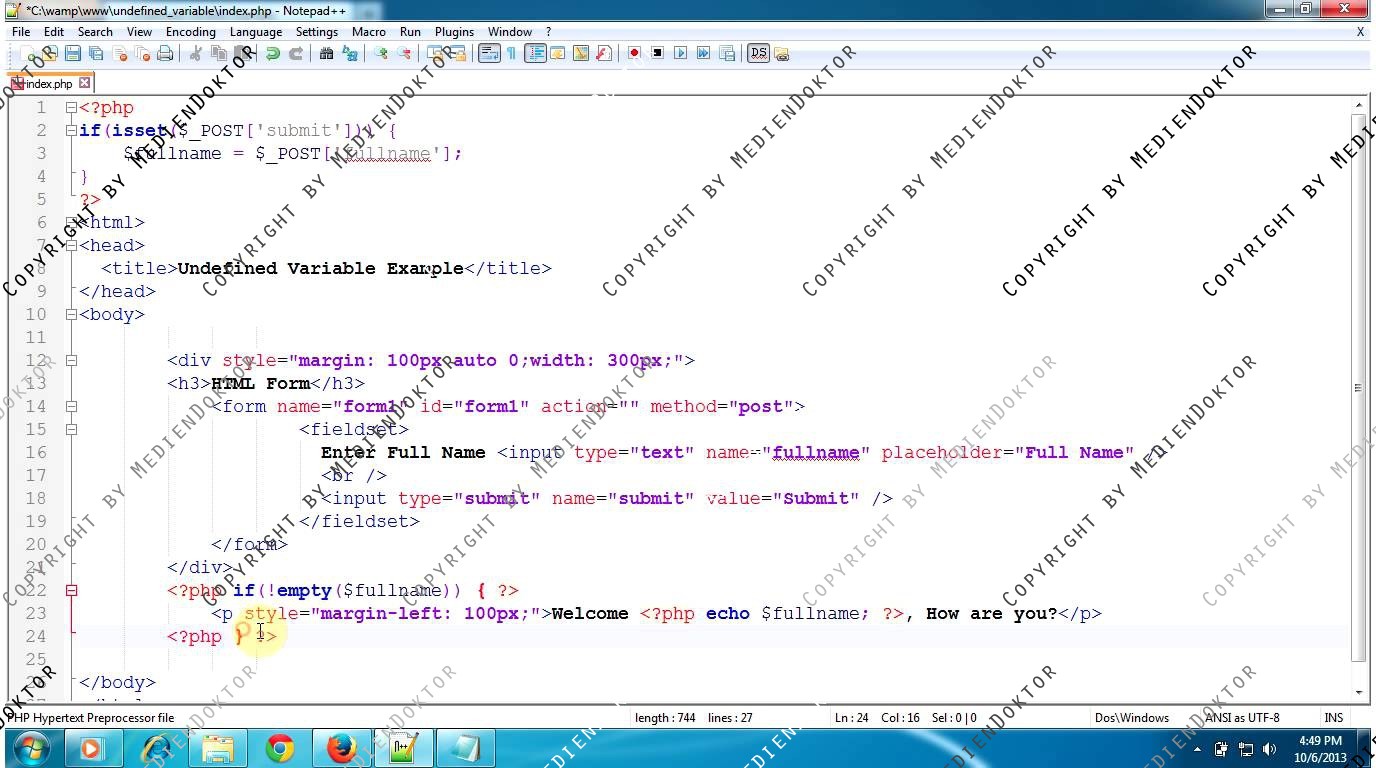Open Firefox from the taskbar

pyautogui.click(x=342, y=748)
